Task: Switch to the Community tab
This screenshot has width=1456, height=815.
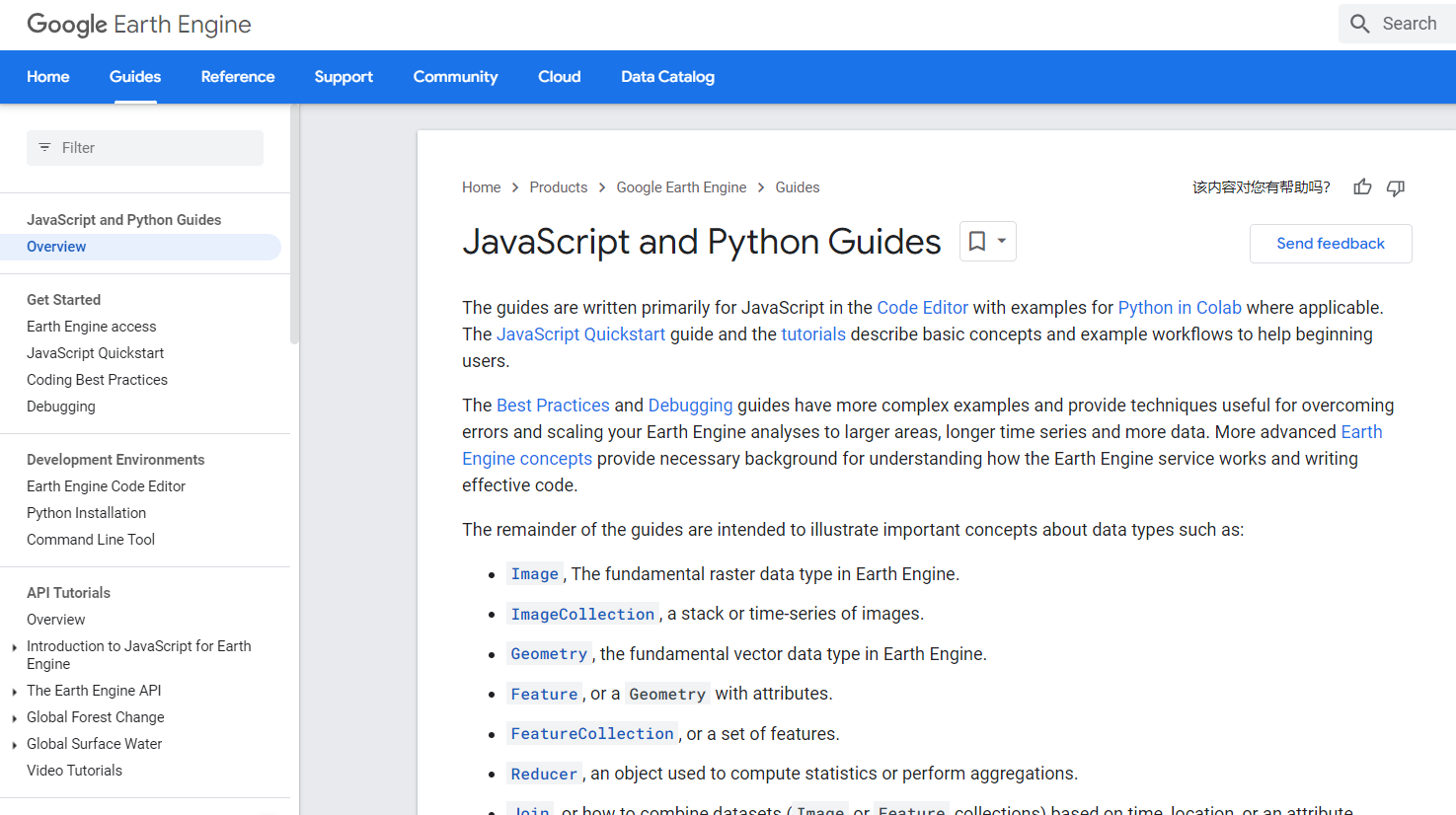Action: pyautogui.click(x=455, y=77)
